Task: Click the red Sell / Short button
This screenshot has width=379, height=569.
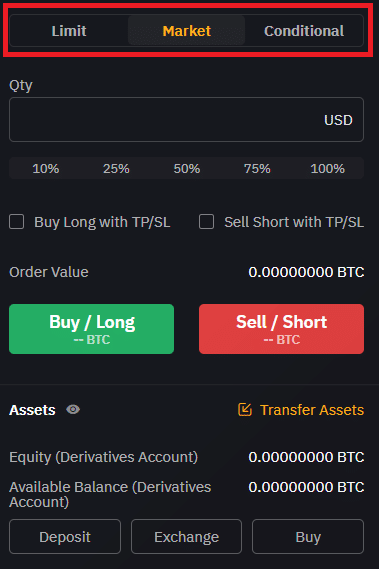Action: (281, 329)
